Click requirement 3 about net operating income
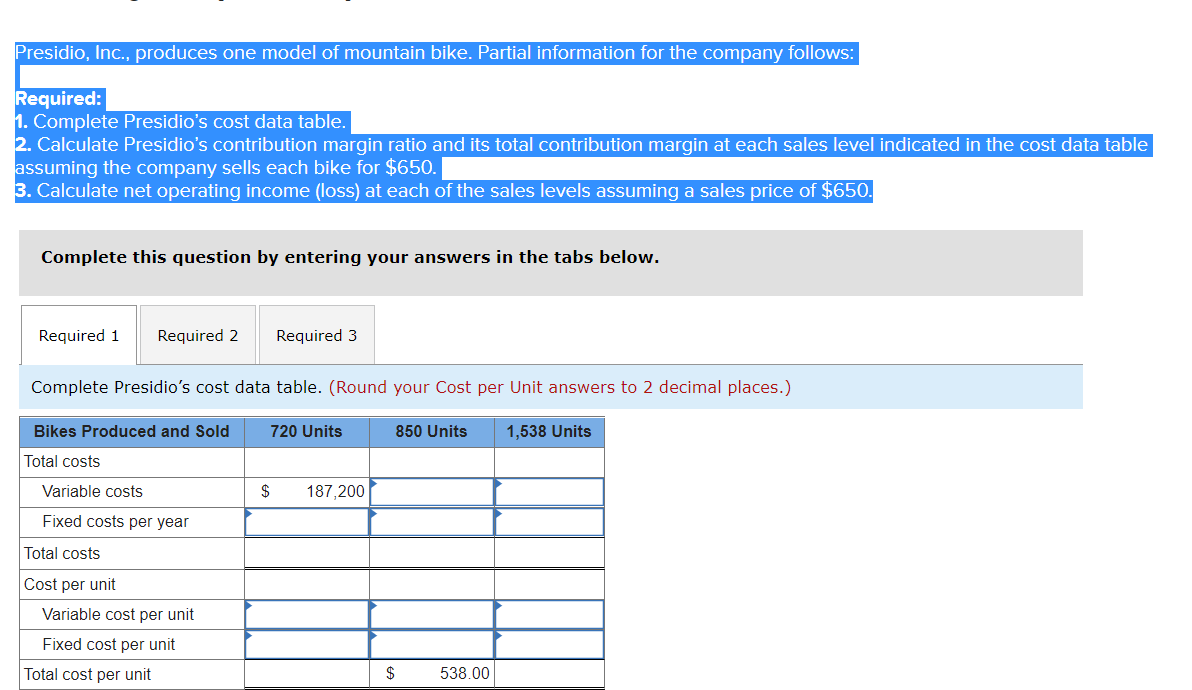Screen dimensions: 1192x690 click(444, 191)
